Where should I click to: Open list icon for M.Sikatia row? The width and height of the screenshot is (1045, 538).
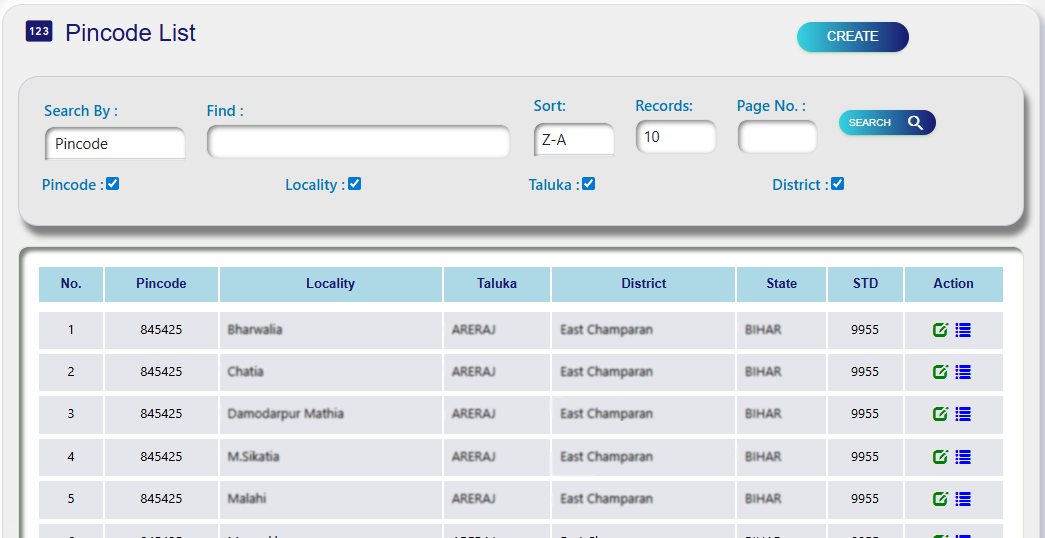963,457
